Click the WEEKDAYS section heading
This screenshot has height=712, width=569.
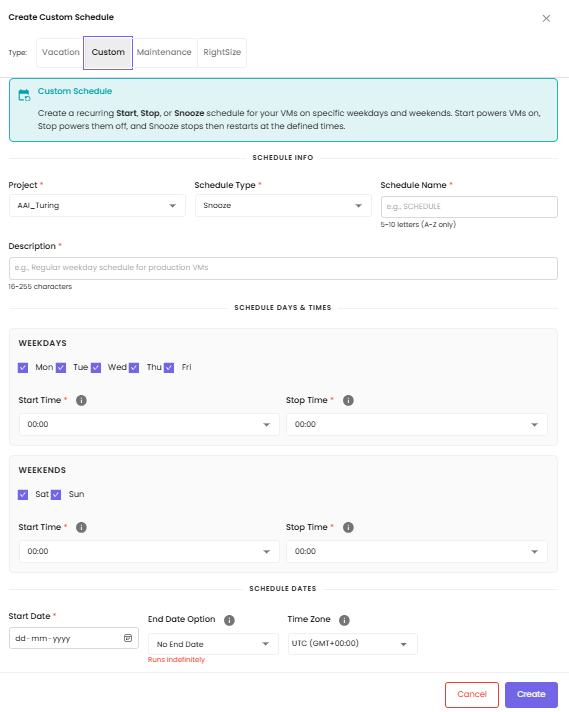click(42, 343)
